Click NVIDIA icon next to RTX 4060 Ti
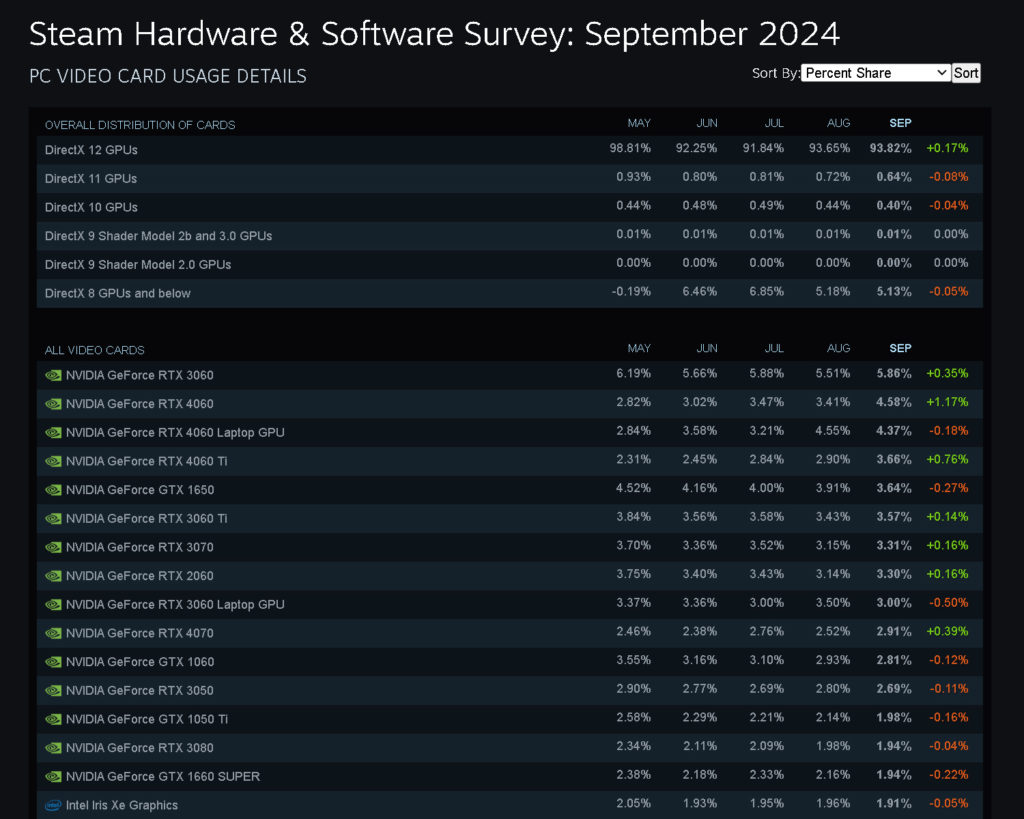Screen dimensions: 1024x819 [x=54, y=462]
